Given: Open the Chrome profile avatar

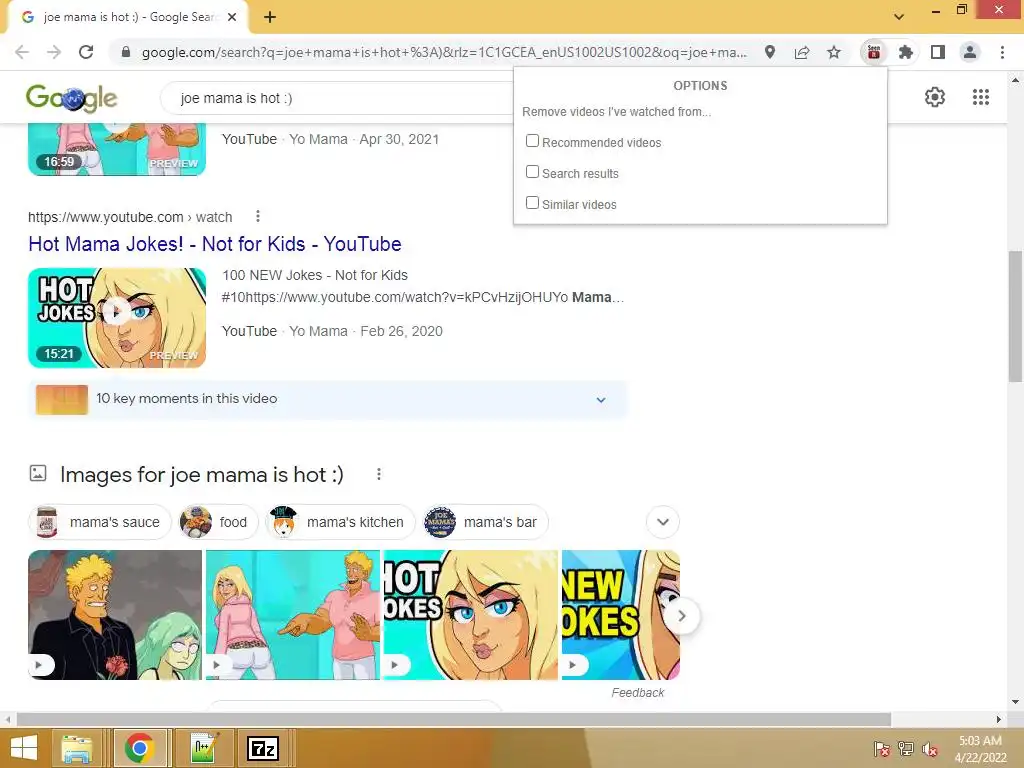Looking at the screenshot, I should tap(970, 52).
